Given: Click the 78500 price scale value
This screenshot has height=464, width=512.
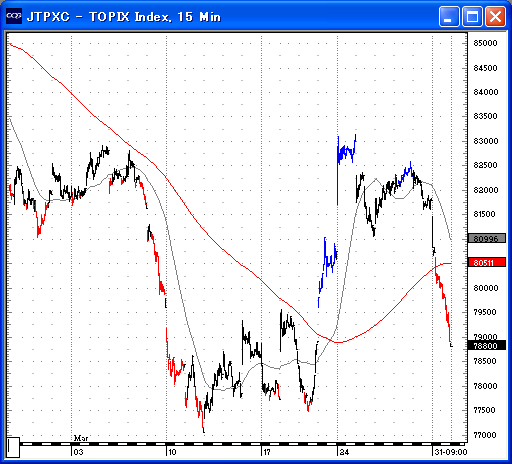Looking at the screenshot, I should pos(485,361).
